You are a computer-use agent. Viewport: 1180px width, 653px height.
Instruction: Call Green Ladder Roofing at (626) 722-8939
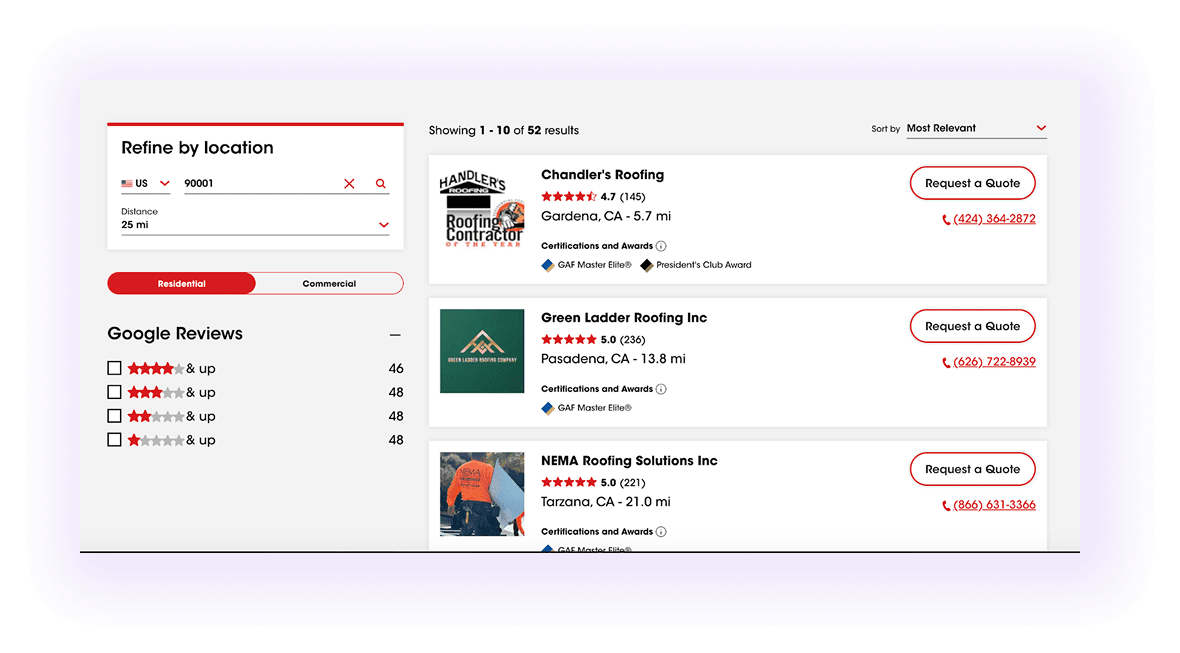tap(994, 362)
